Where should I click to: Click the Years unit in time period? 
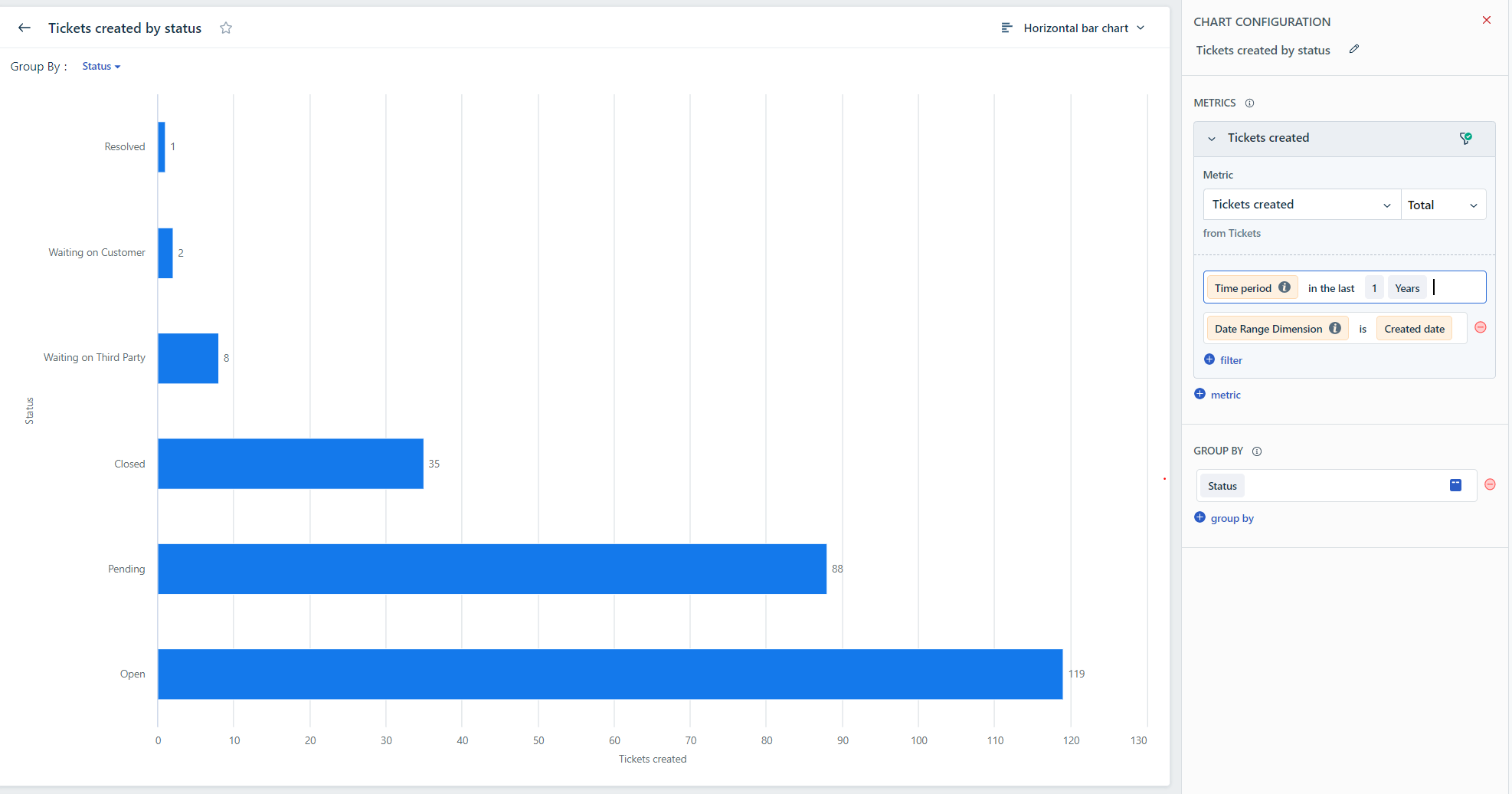pyautogui.click(x=1407, y=288)
